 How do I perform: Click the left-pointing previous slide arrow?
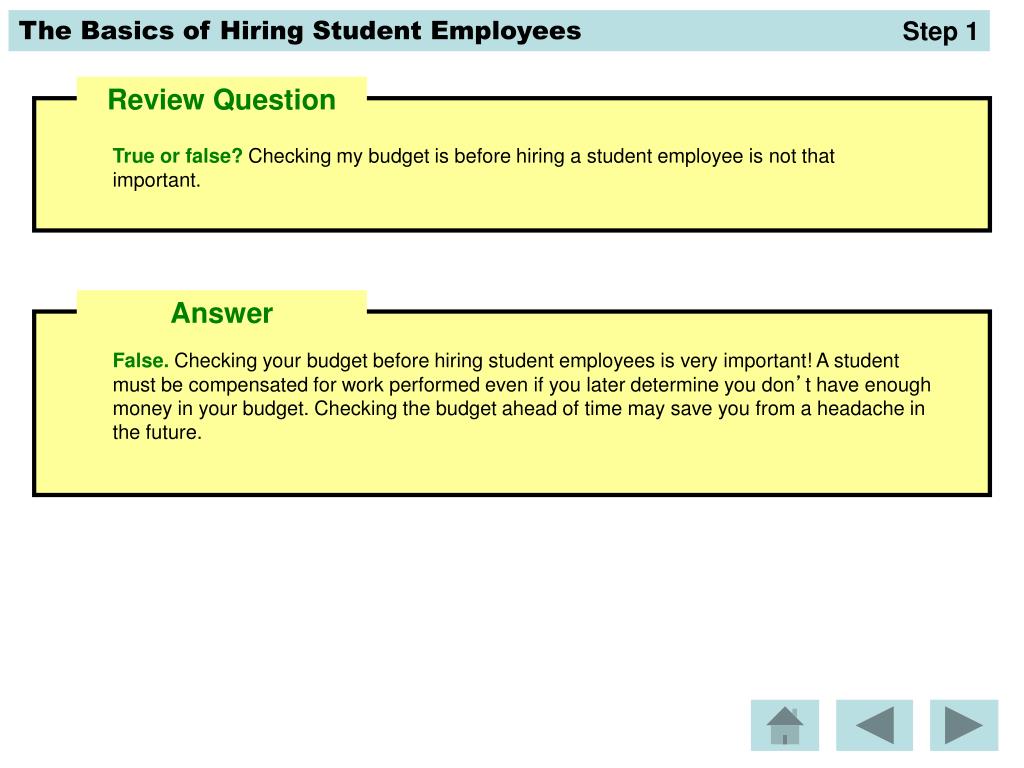[874, 725]
